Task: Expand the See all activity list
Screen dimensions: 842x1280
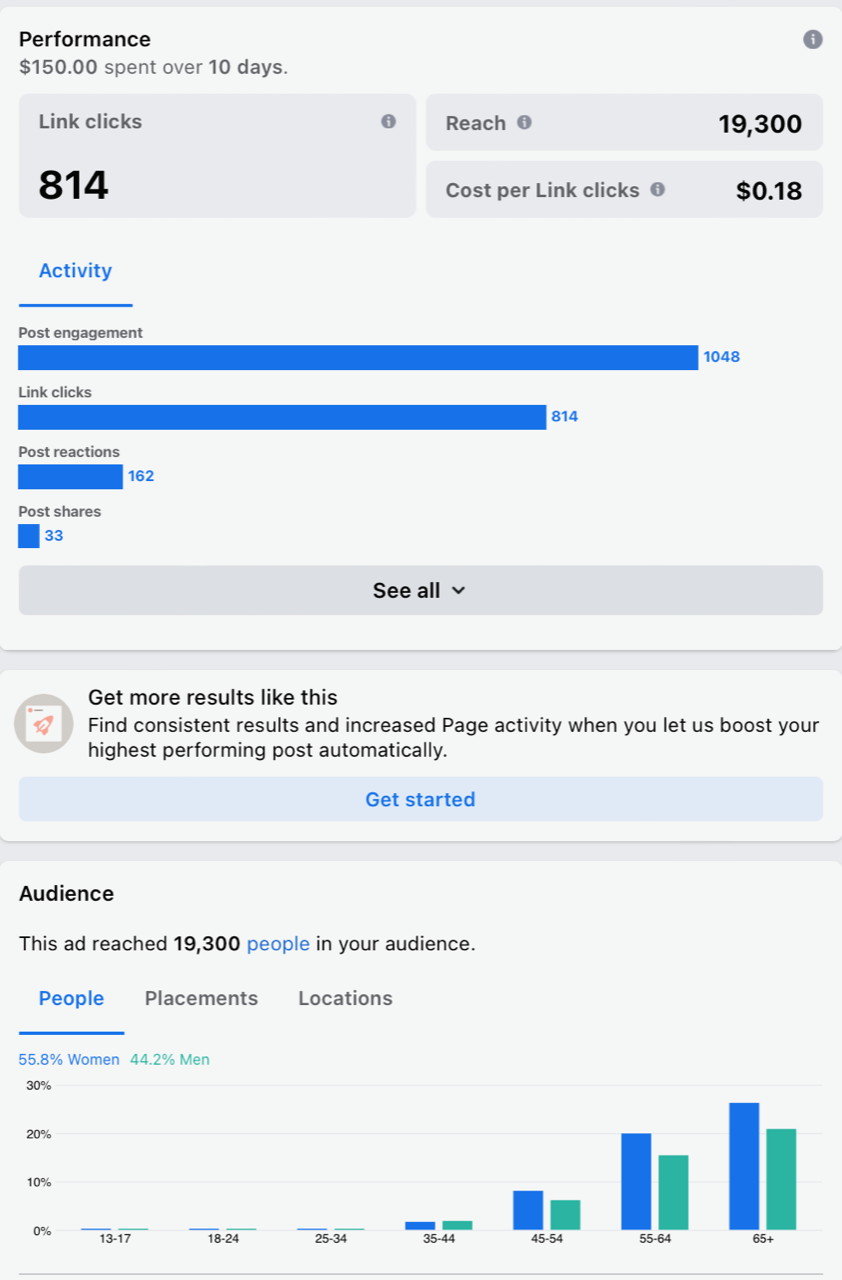Action: [420, 590]
